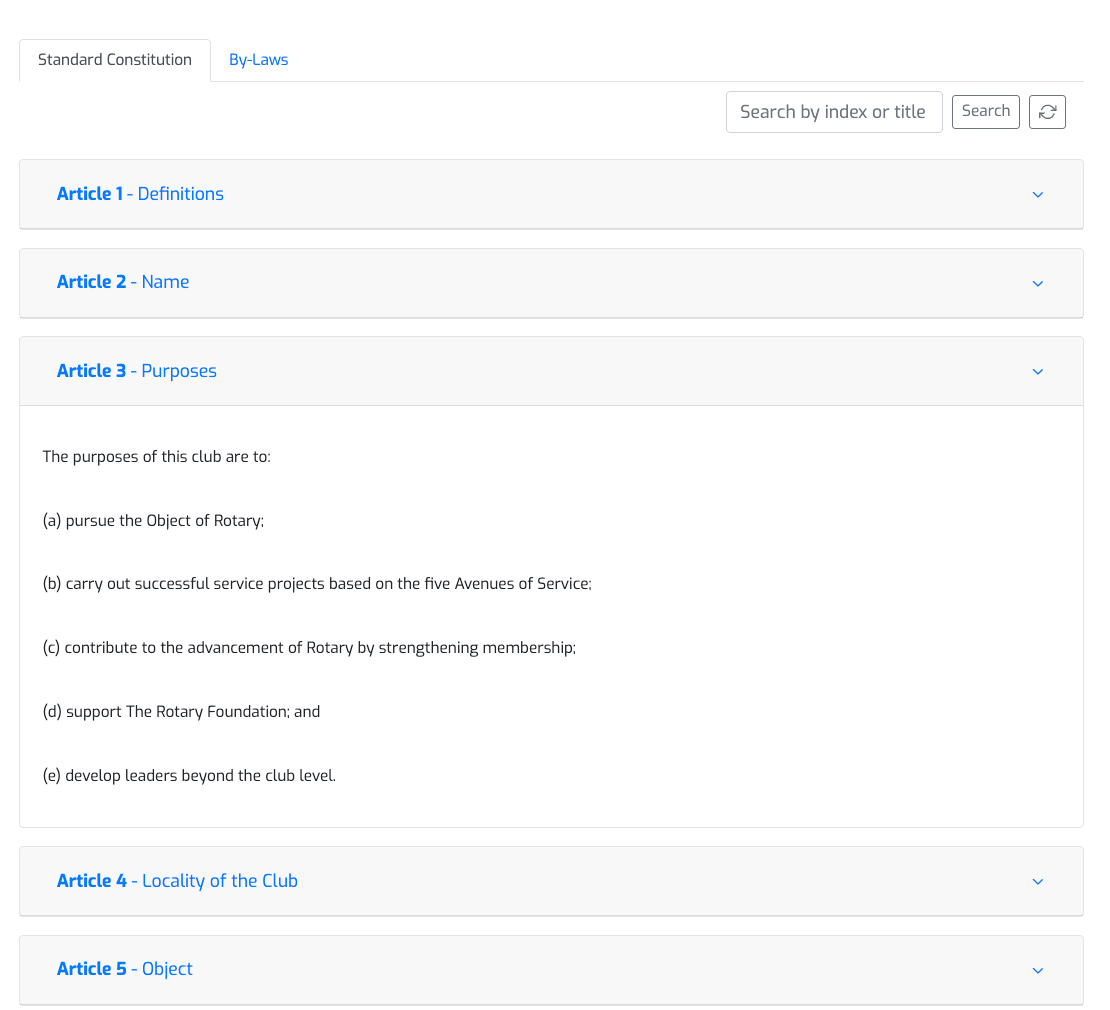The width and height of the screenshot is (1110, 1010).
Task: Select the Standard Constitution tab
Action: click(x=115, y=60)
